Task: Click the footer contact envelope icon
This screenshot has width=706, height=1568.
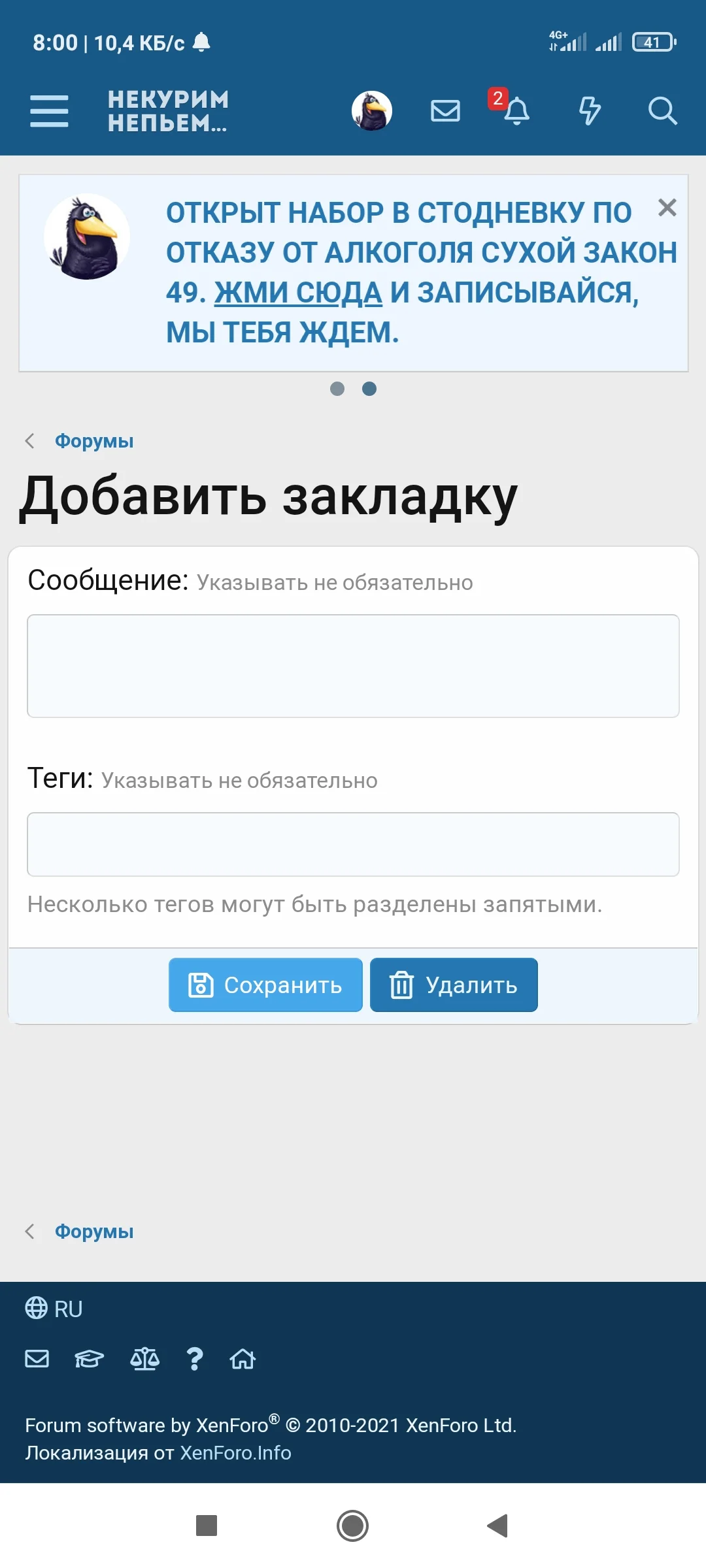Action: (37, 1359)
